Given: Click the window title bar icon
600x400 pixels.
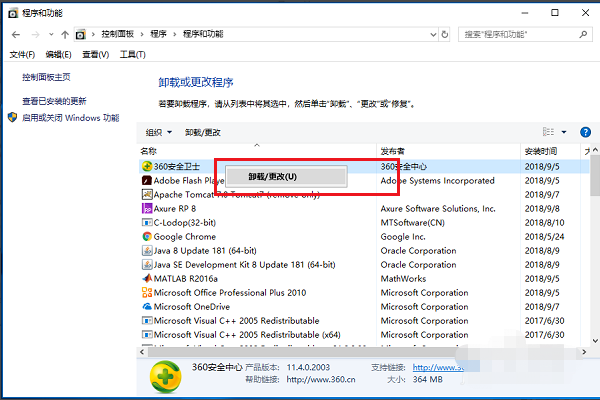Looking at the screenshot, I should (x=13, y=13).
